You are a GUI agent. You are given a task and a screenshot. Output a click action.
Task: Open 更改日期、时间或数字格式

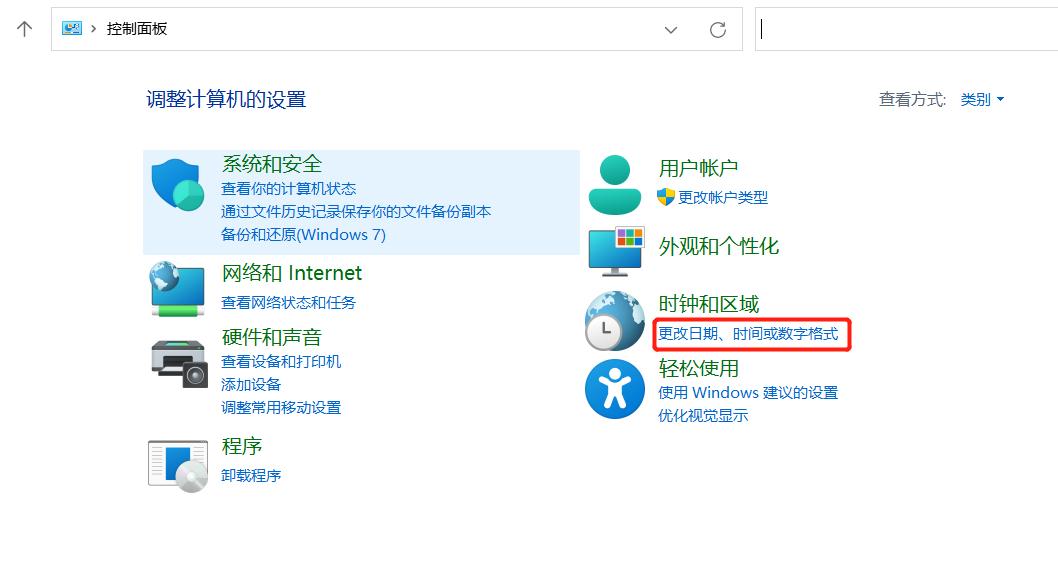(749, 335)
